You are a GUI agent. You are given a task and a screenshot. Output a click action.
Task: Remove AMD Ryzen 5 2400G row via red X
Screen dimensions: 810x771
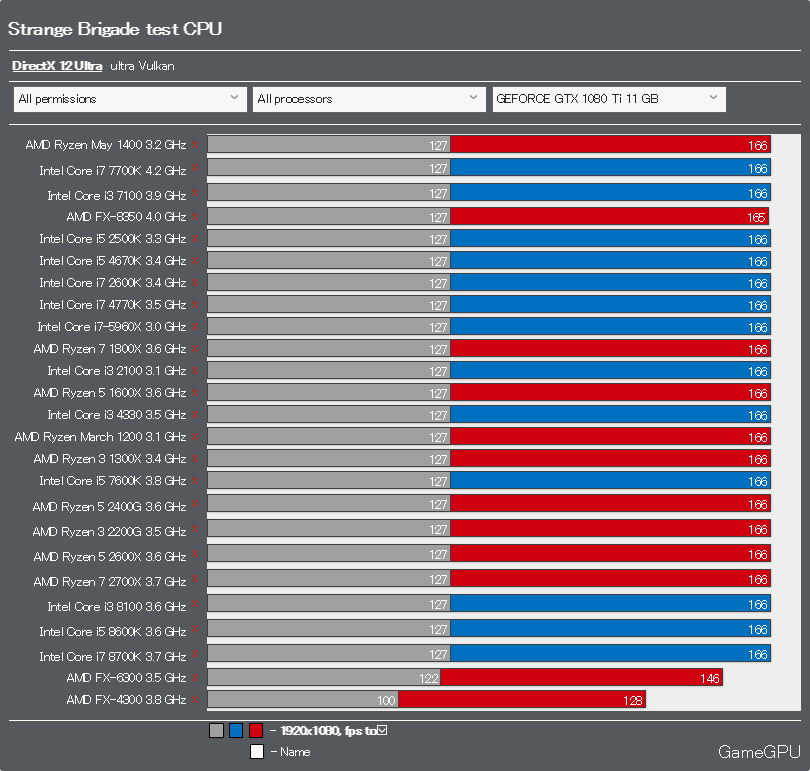coord(195,503)
